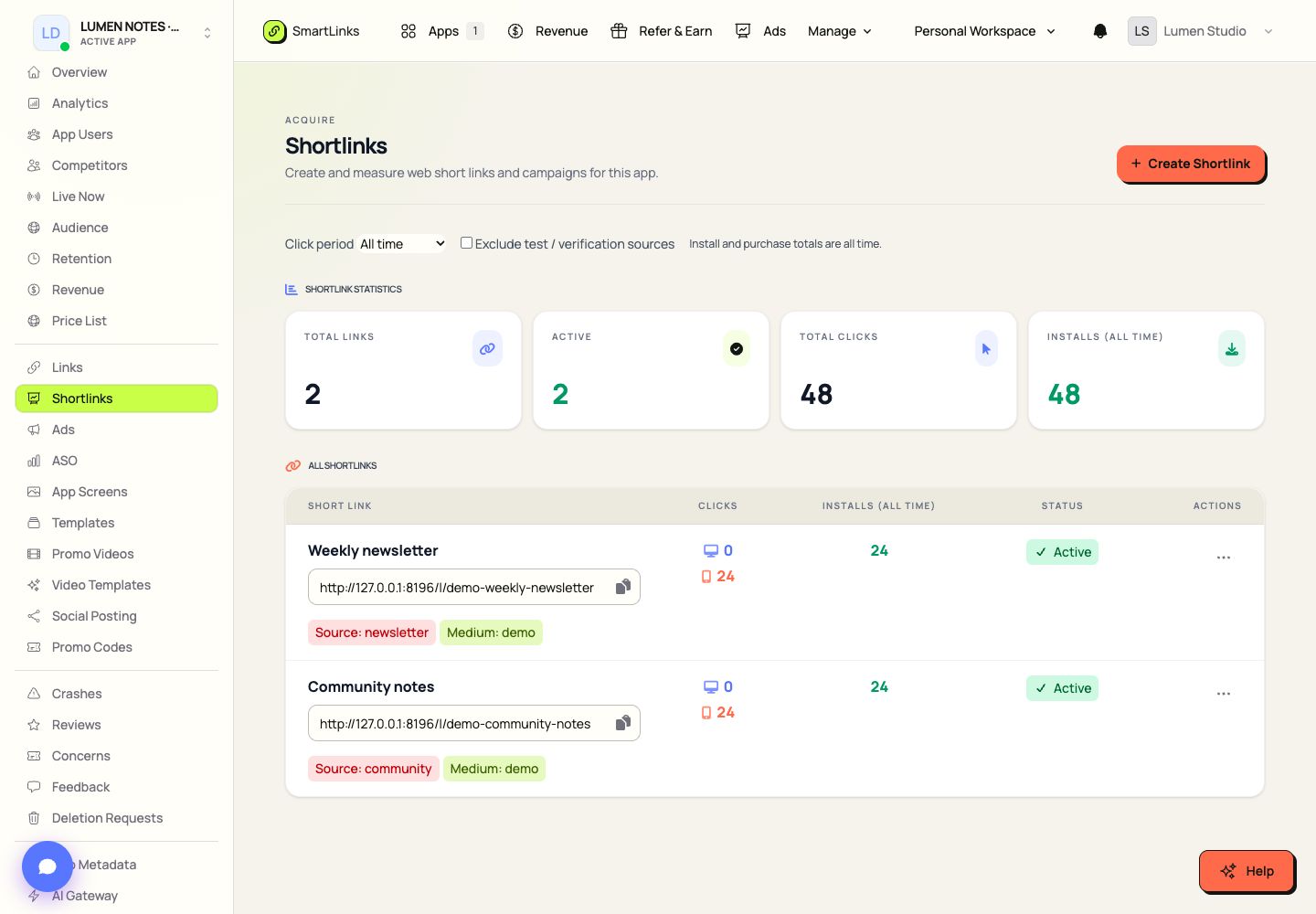Enable Exclude test / verification sources checkbox

tap(466, 243)
